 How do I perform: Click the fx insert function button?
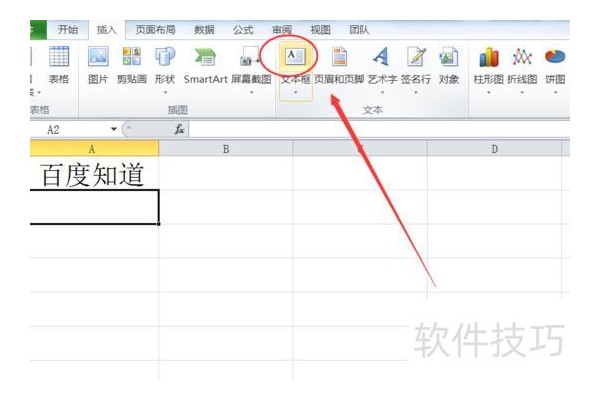point(179,129)
